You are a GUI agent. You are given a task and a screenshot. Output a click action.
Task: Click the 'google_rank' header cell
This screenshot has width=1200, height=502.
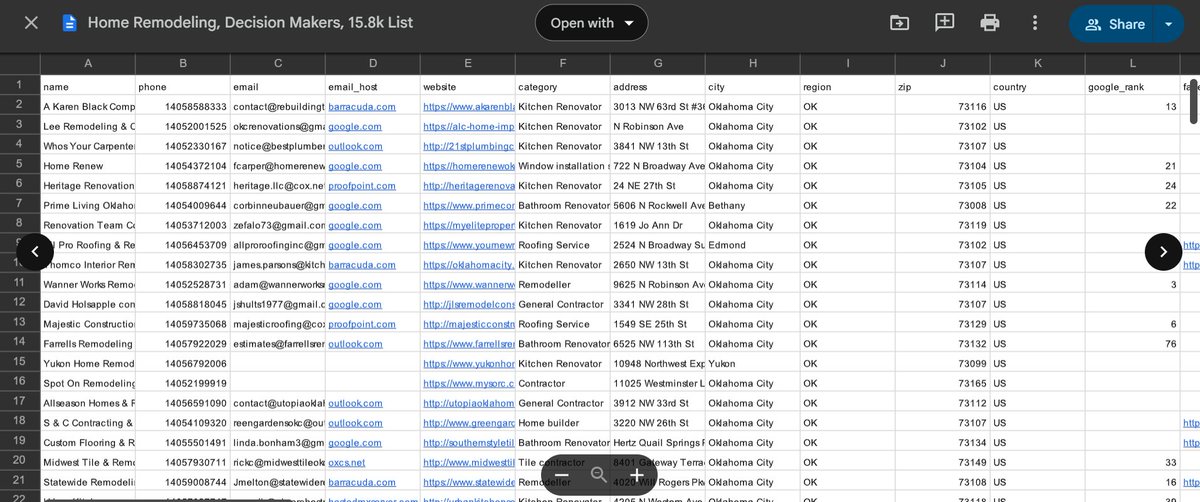tap(1132, 87)
